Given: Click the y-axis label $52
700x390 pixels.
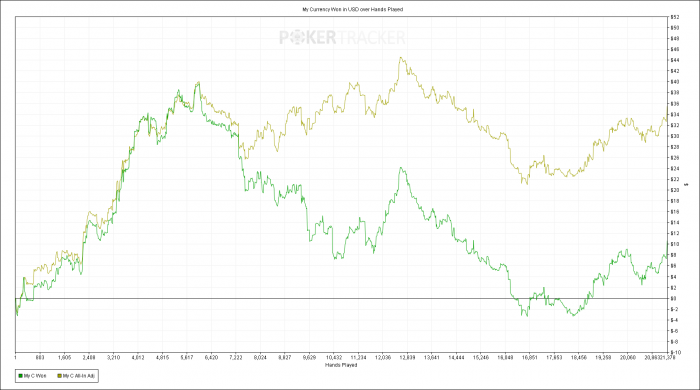Looking at the screenshot, I should point(675,17).
